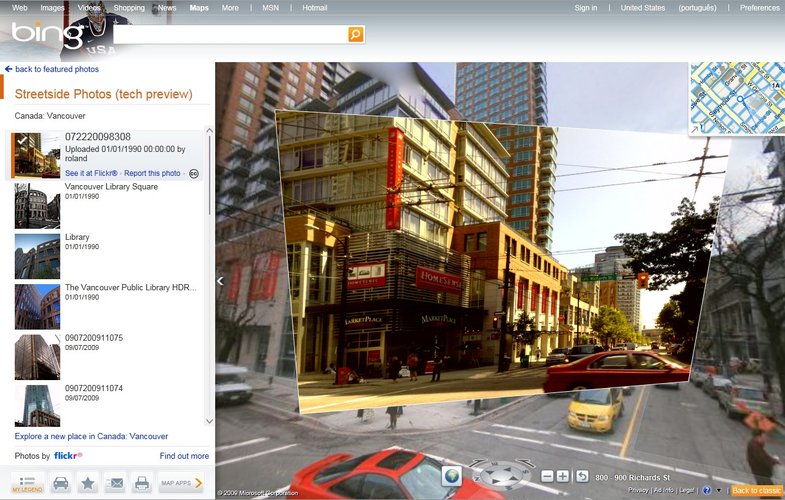Click the 800 - 900 Richards St label
Screen dimensions: 785x500
pos(632,477)
